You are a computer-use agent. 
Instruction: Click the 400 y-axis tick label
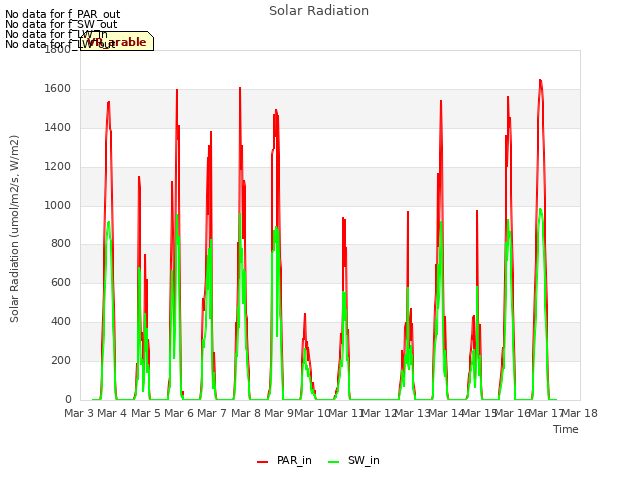[61, 322]
